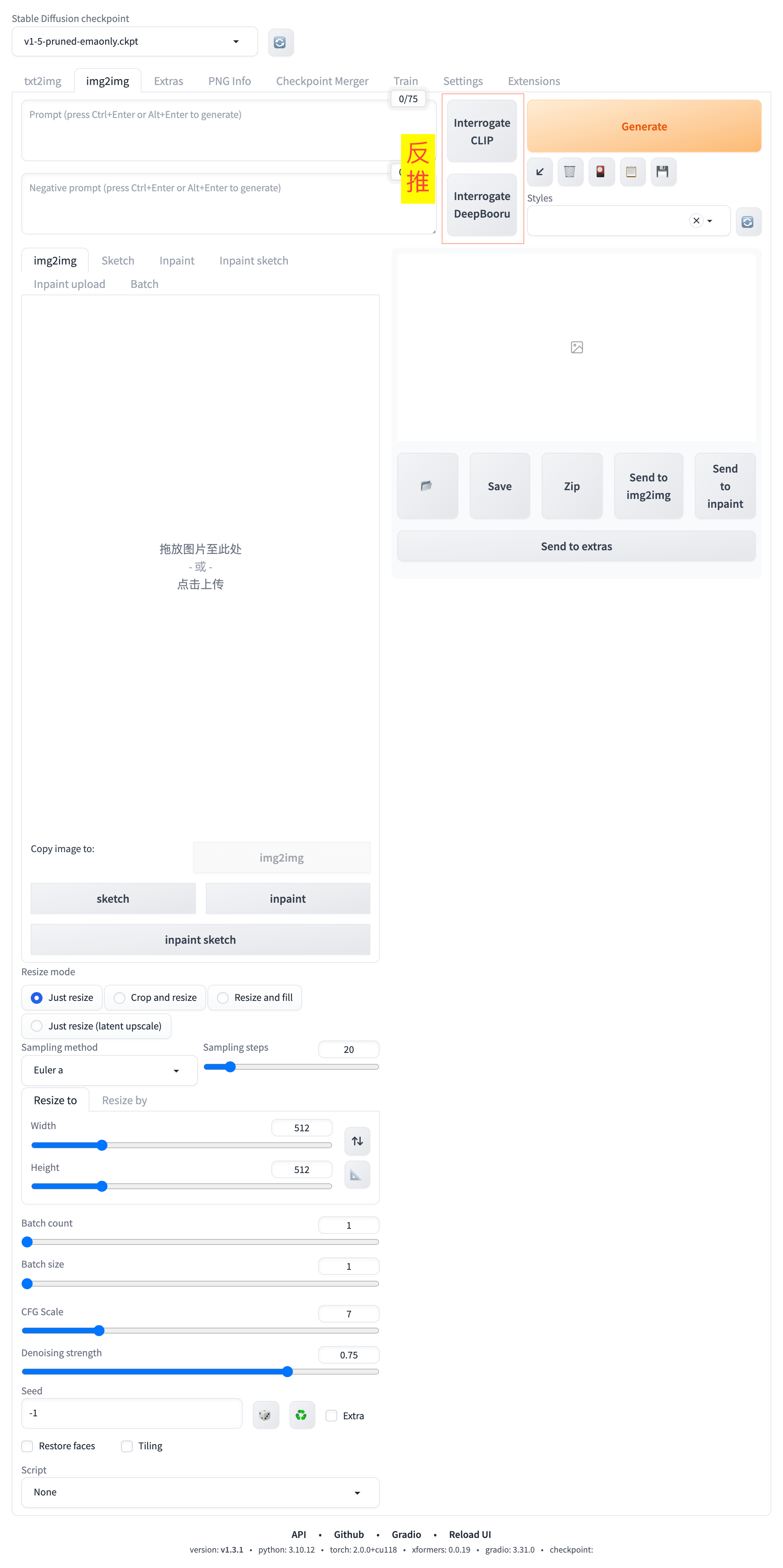This screenshot has width=783, height=1568.
Task: Click the save style floppy disk icon
Action: pos(662,172)
